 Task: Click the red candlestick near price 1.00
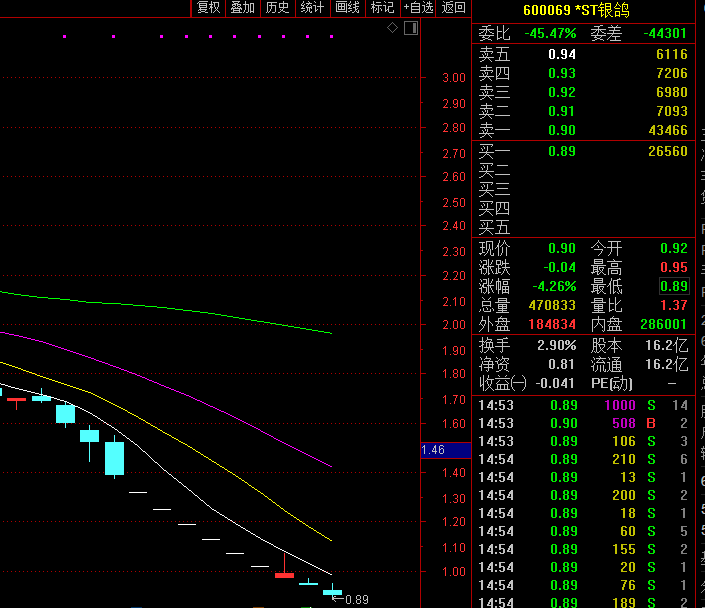(x=284, y=574)
